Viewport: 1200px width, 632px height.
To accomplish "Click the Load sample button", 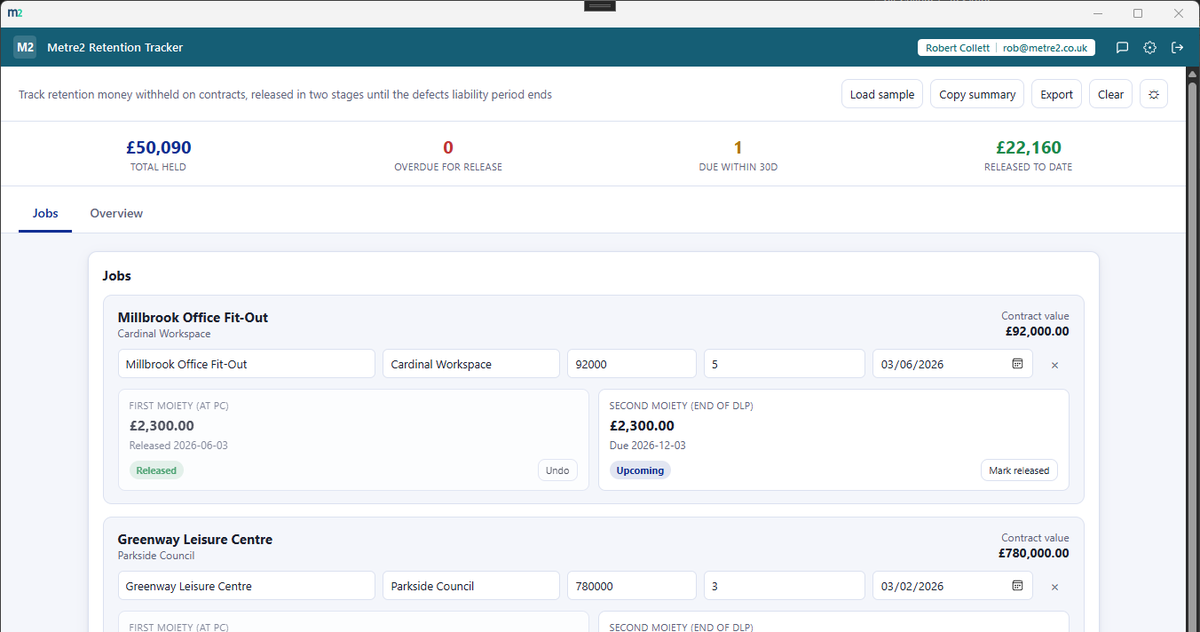I will point(882,94).
